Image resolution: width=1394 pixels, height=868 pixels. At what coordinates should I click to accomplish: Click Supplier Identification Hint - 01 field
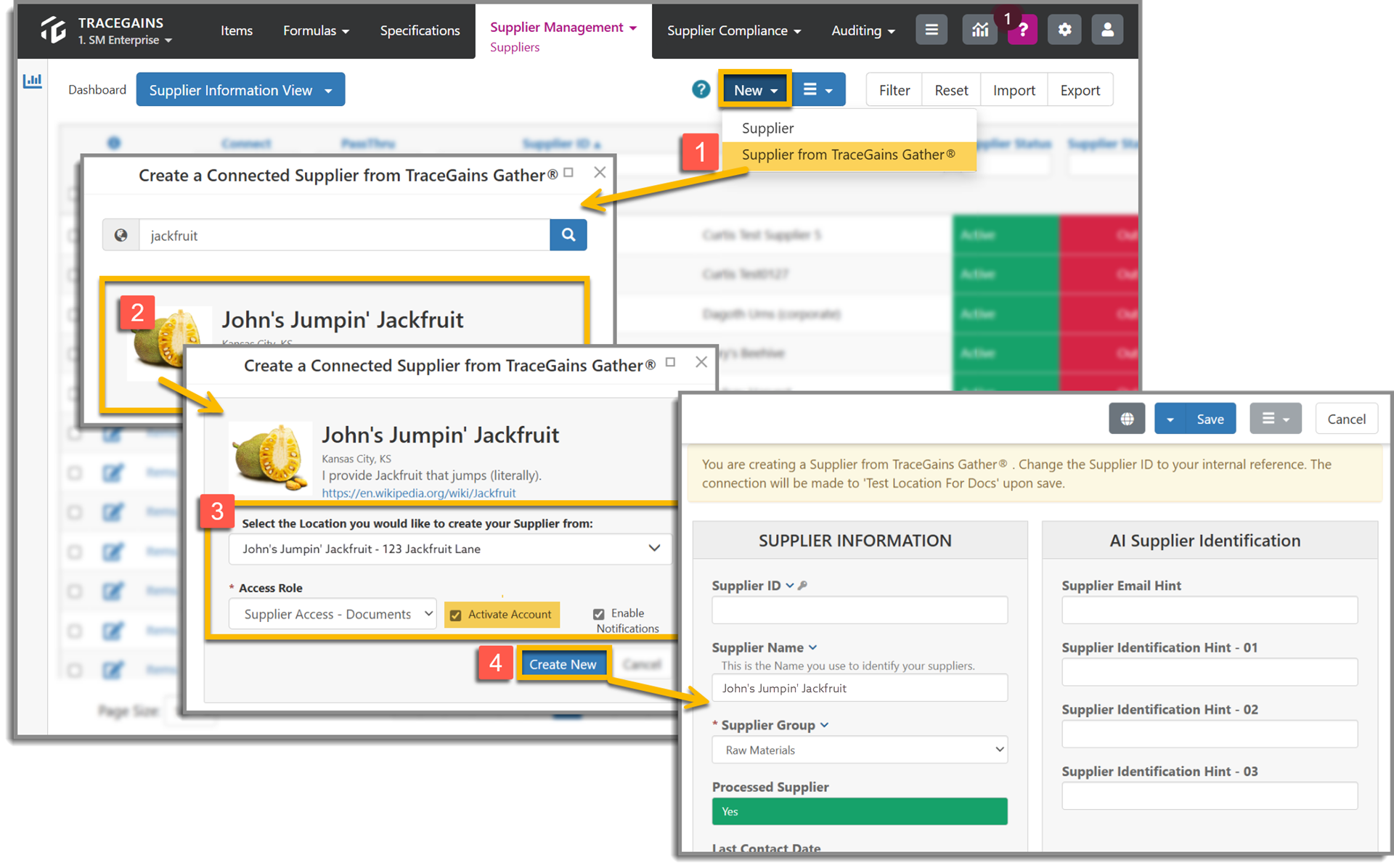click(x=1210, y=671)
